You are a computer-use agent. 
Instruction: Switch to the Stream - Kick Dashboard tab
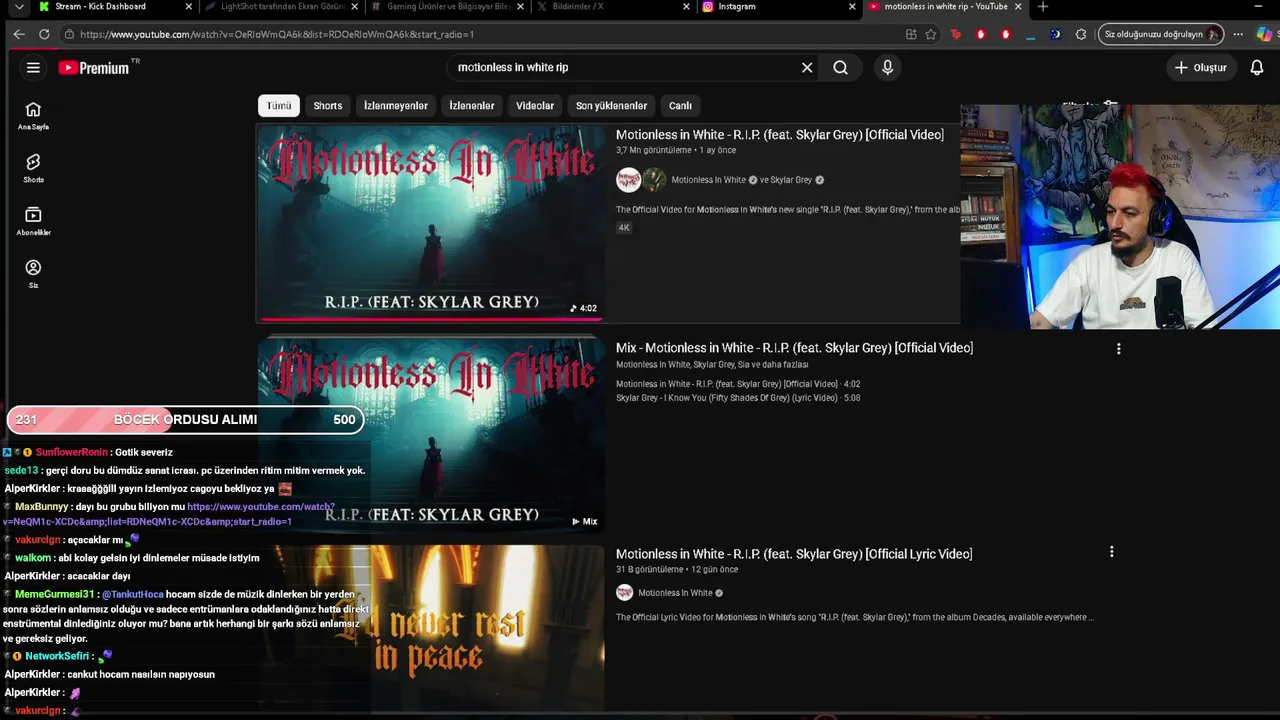pos(116,7)
